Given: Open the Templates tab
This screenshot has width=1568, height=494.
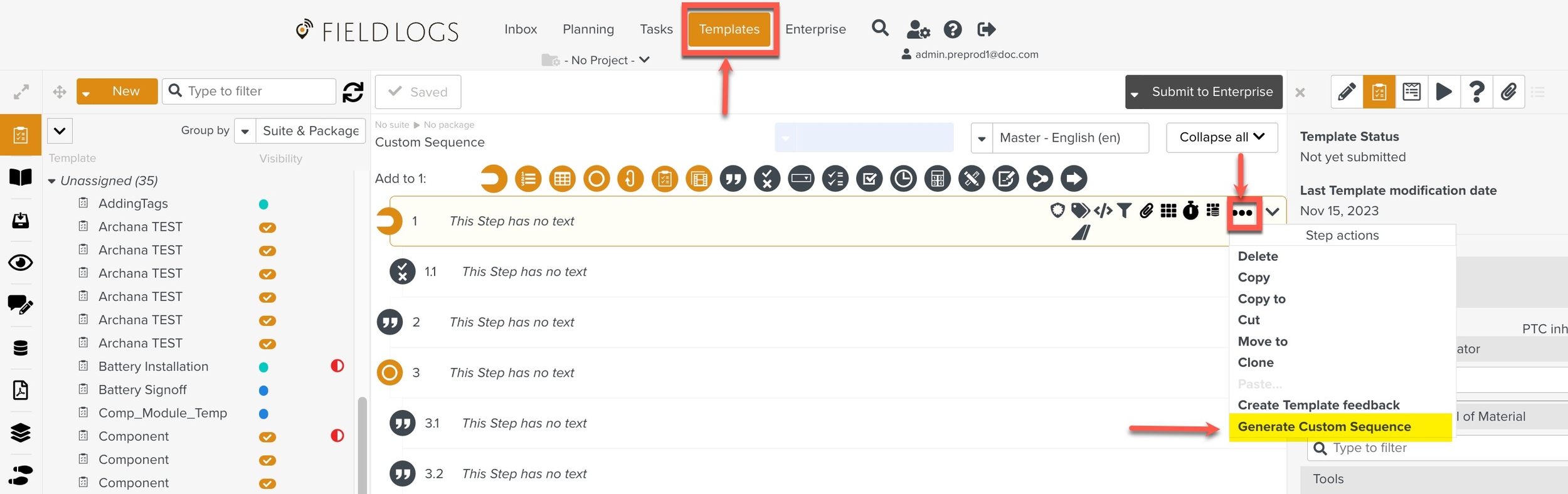Looking at the screenshot, I should [x=729, y=29].
